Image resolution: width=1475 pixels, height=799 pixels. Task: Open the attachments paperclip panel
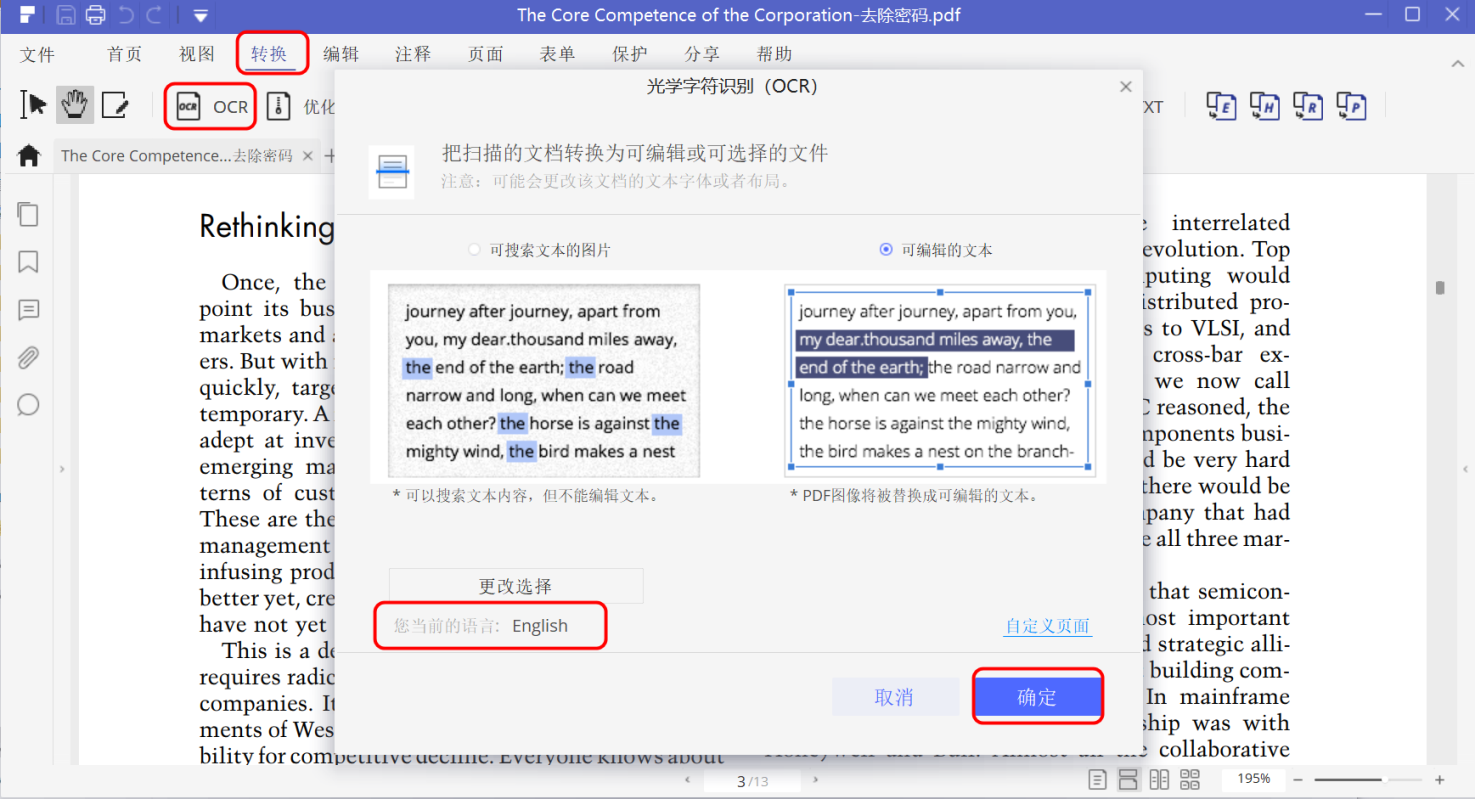[28, 357]
